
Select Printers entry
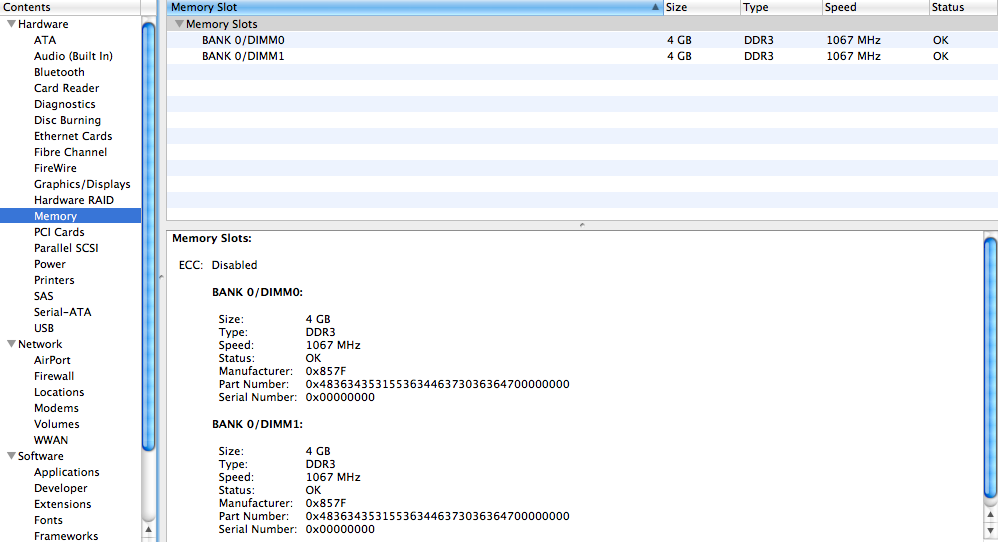point(54,280)
